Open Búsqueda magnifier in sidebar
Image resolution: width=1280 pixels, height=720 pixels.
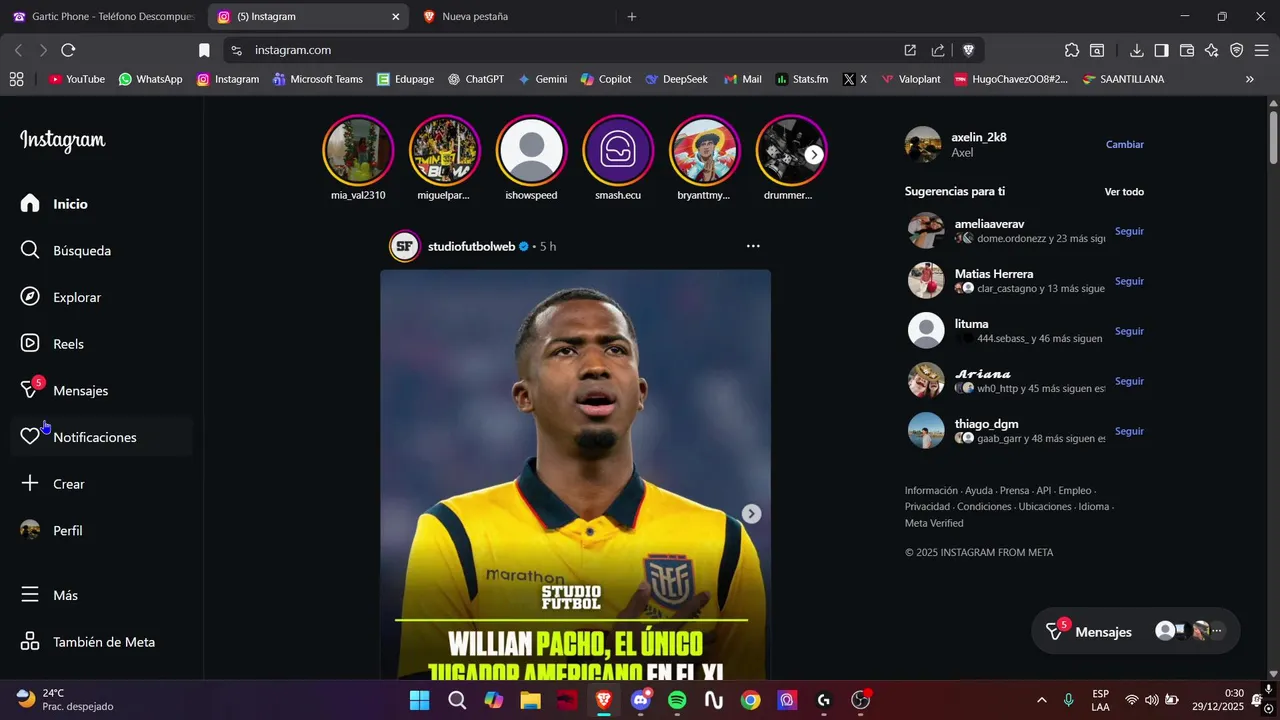tap(30, 250)
